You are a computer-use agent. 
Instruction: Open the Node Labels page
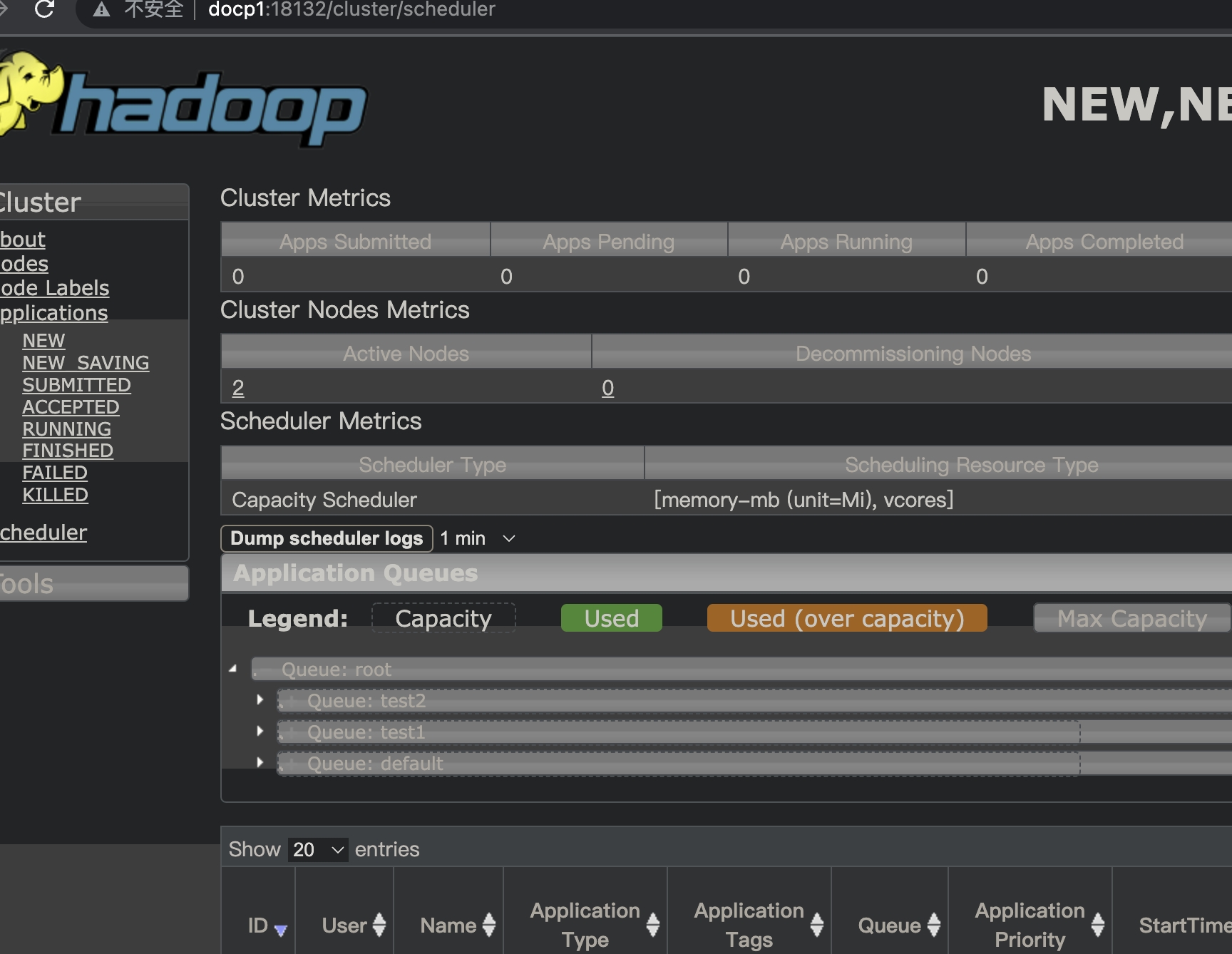pyautogui.click(x=55, y=288)
